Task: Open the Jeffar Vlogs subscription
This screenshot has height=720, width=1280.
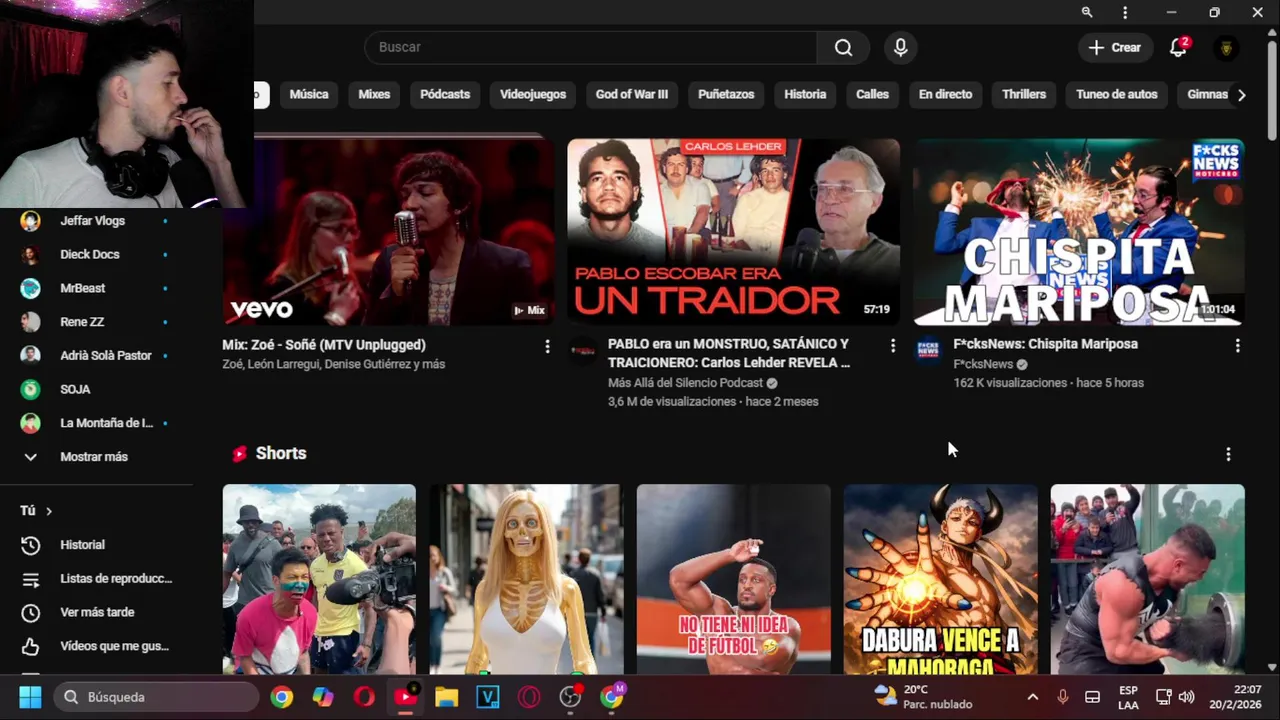Action: pos(93,221)
